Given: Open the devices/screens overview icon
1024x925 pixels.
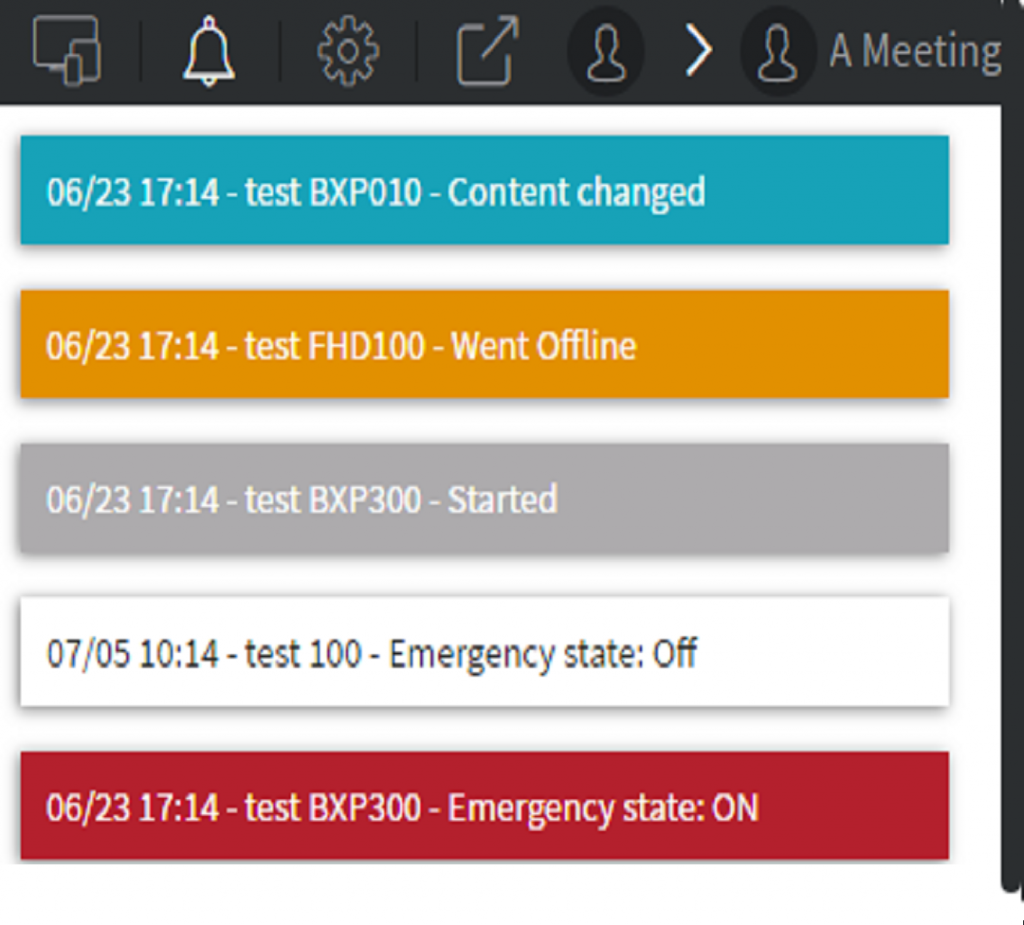Looking at the screenshot, I should coord(67,50).
